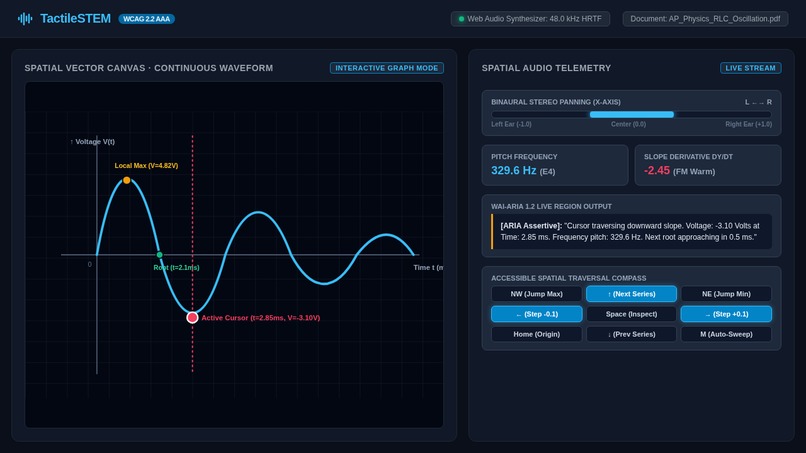The width and height of the screenshot is (806, 453).
Task: Start the M (Auto-Sweep) button
Action: click(726, 334)
